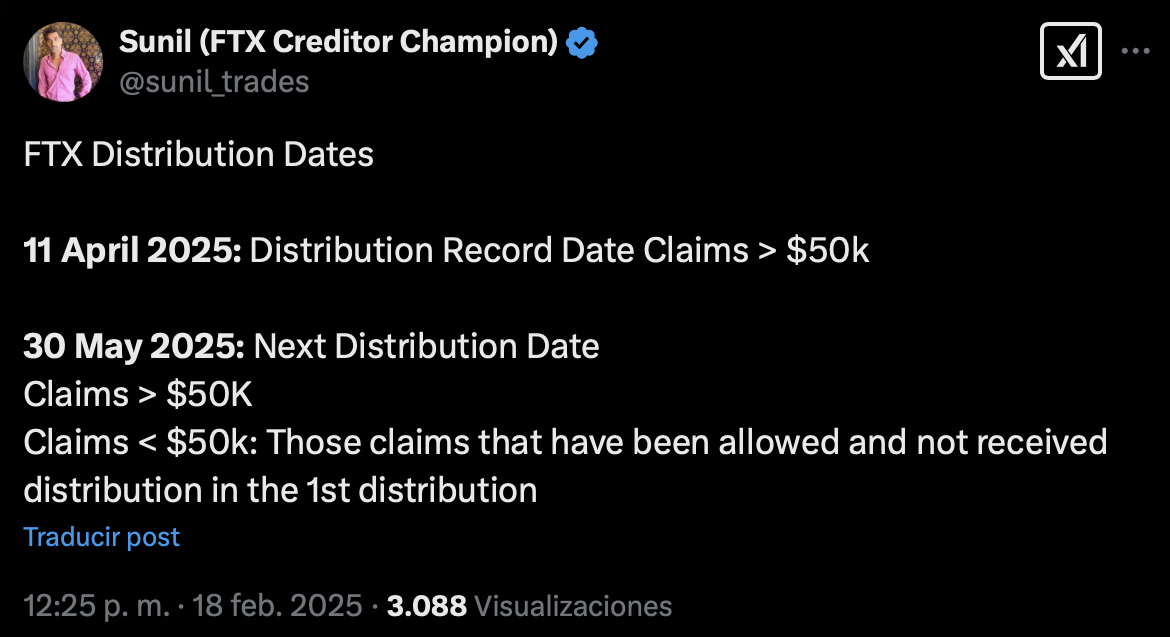
Task: Click the "FTX Distribution Dates" heading line
Action: [x=198, y=155]
